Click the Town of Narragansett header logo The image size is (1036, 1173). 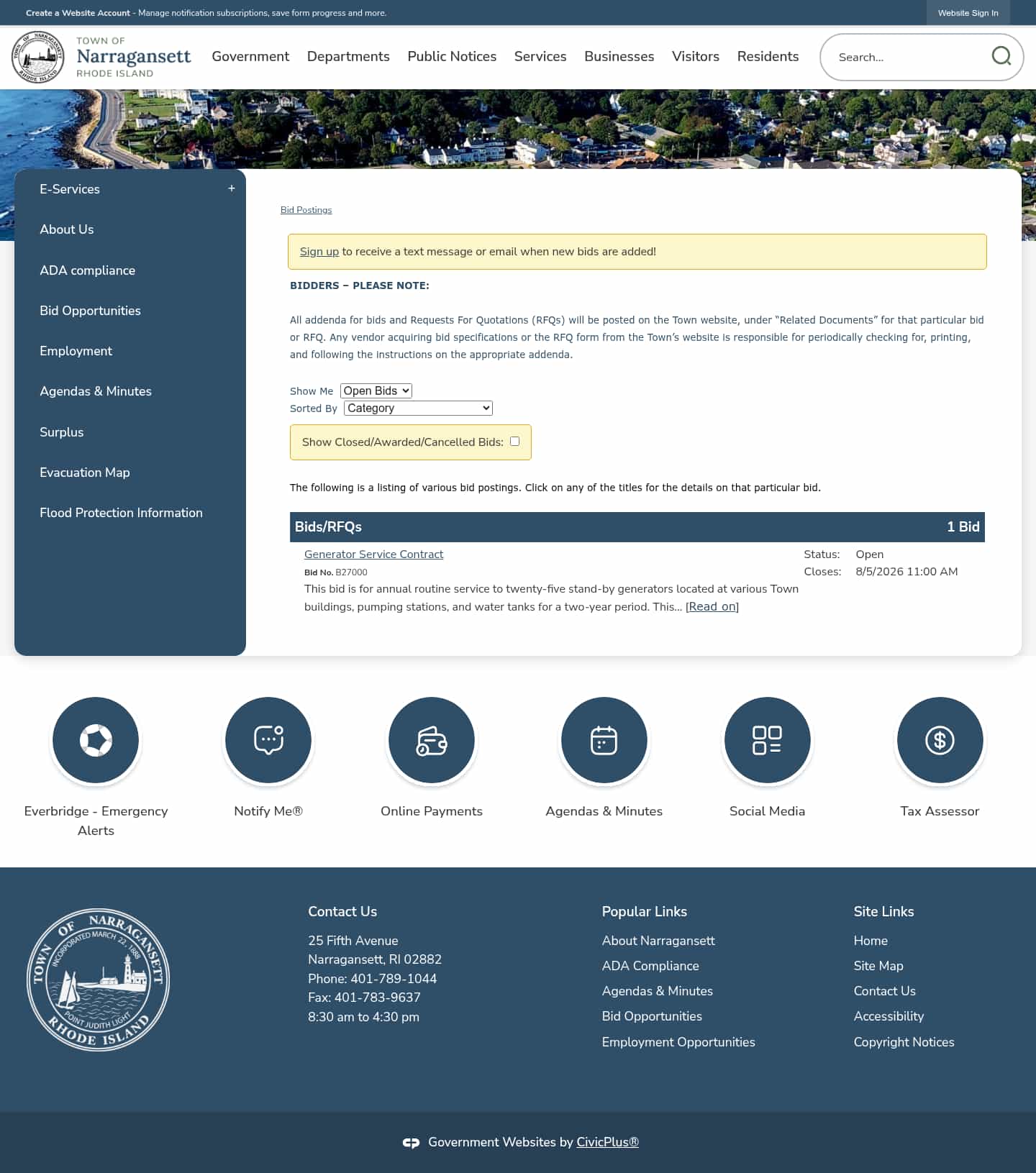(101, 57)
